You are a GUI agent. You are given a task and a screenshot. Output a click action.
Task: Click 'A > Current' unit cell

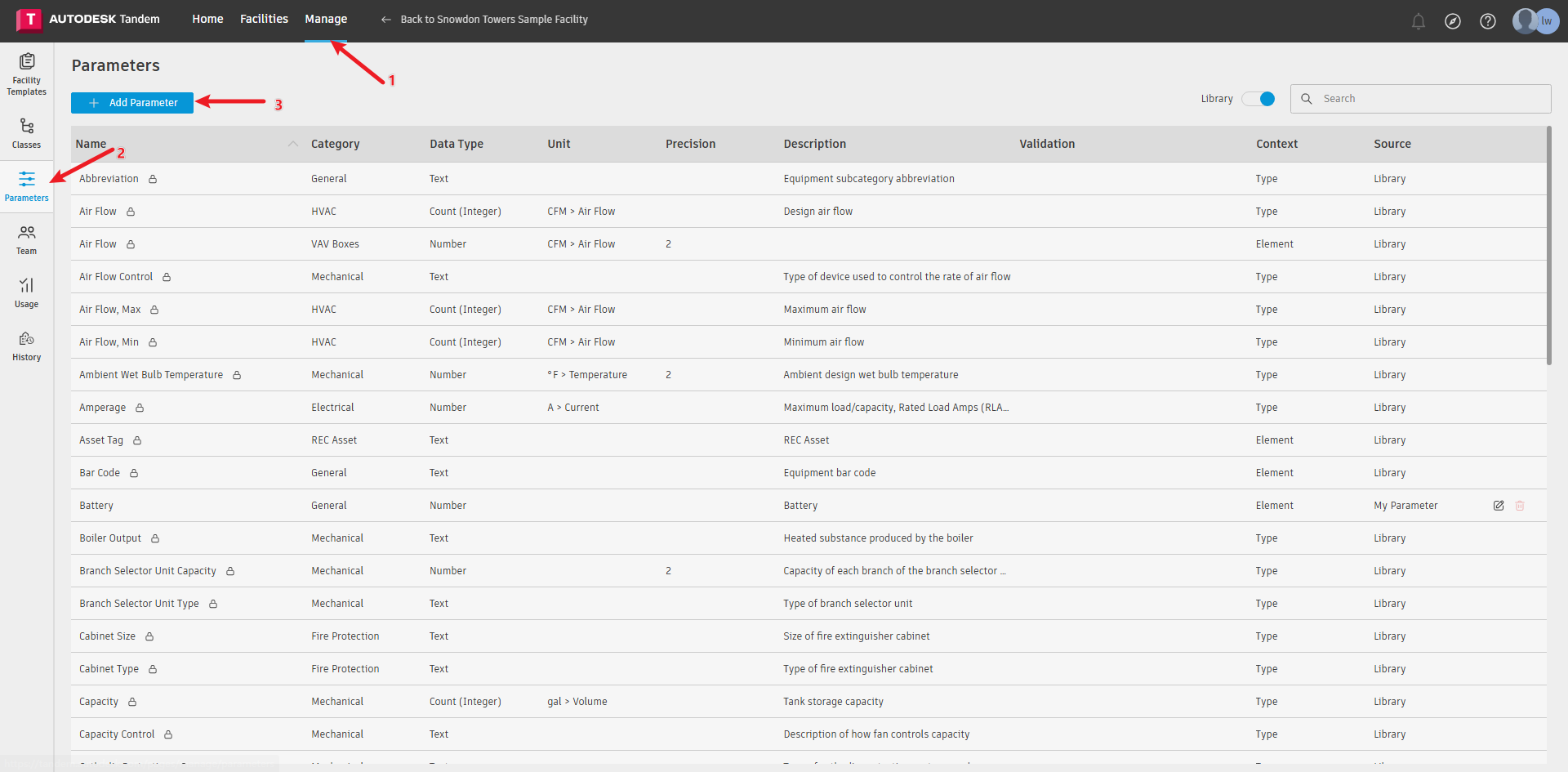coord(573,408)
